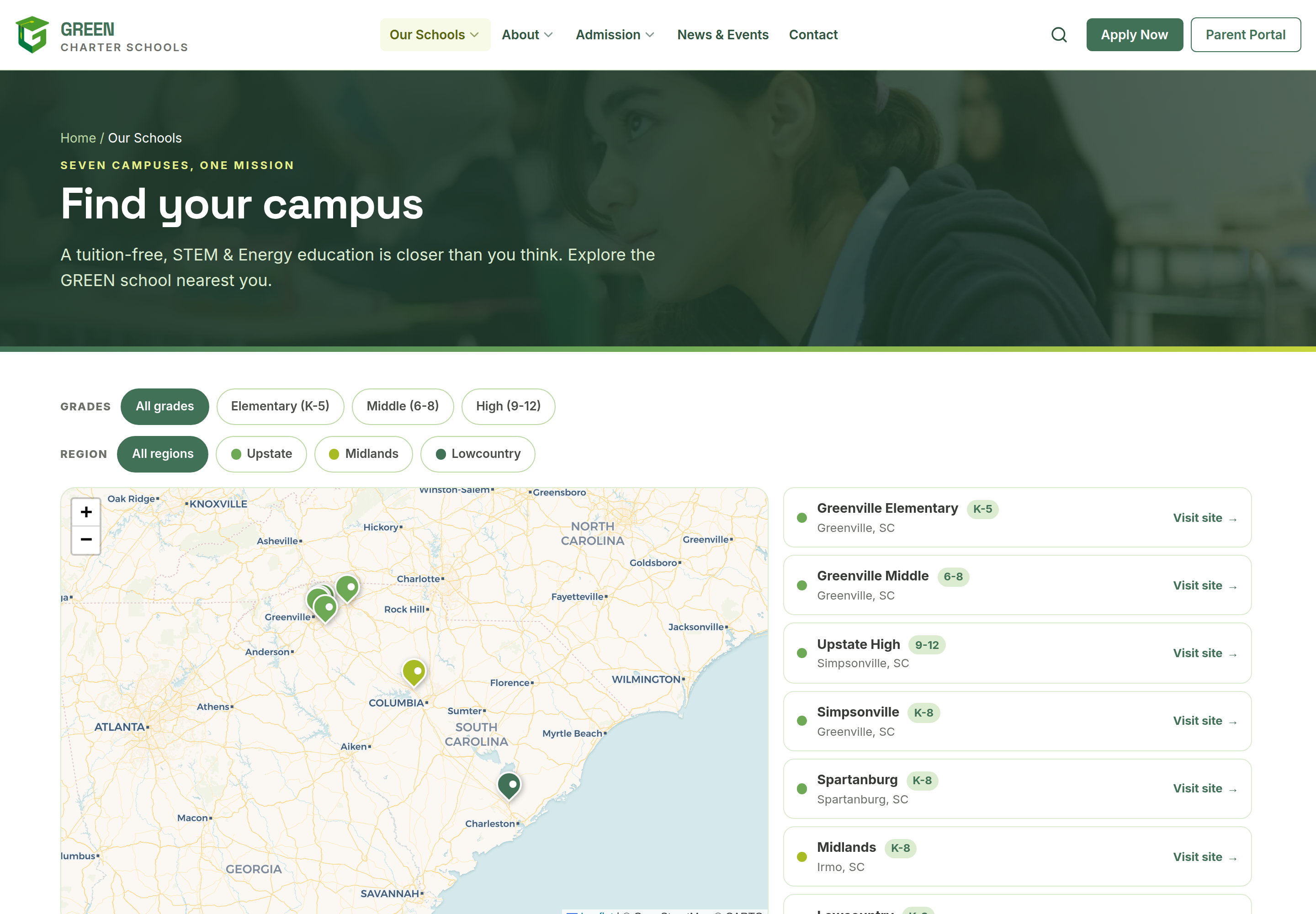
Task: Expand the About menu
Action: [527, 35]
